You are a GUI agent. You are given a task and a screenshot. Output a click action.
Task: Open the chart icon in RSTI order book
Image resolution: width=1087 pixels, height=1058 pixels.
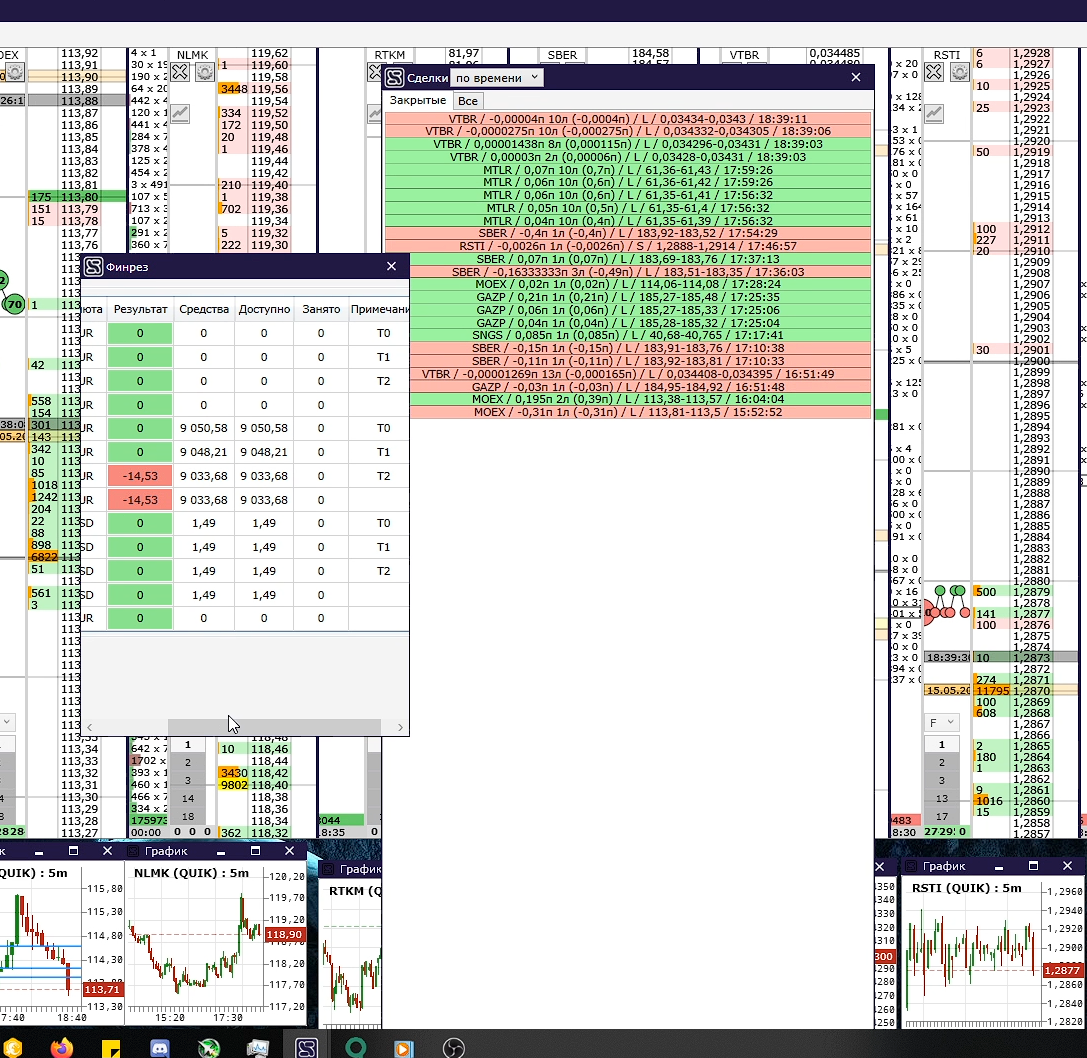point(934,114)
